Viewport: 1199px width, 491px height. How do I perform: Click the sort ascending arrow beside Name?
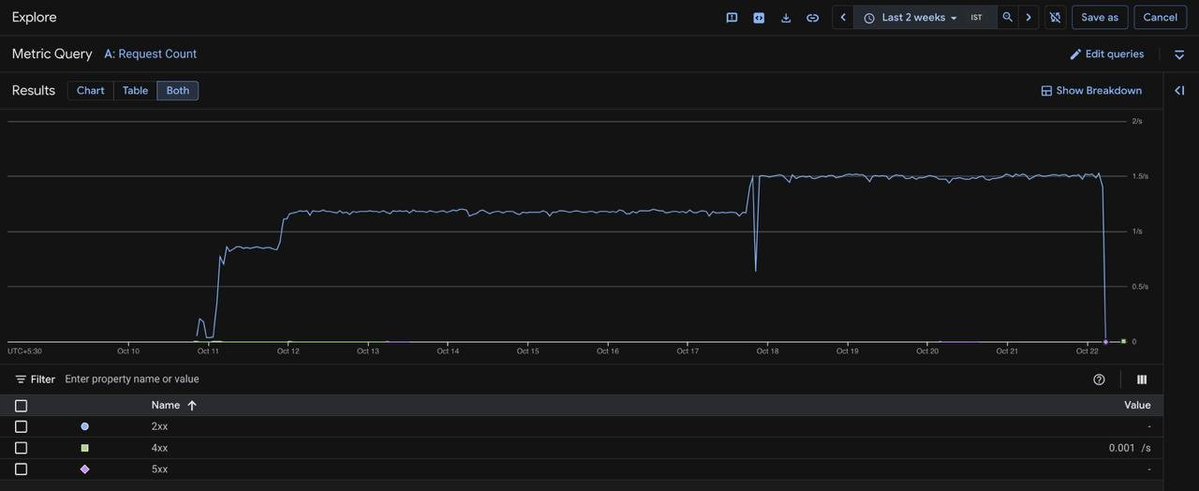[x=192, y=405]
